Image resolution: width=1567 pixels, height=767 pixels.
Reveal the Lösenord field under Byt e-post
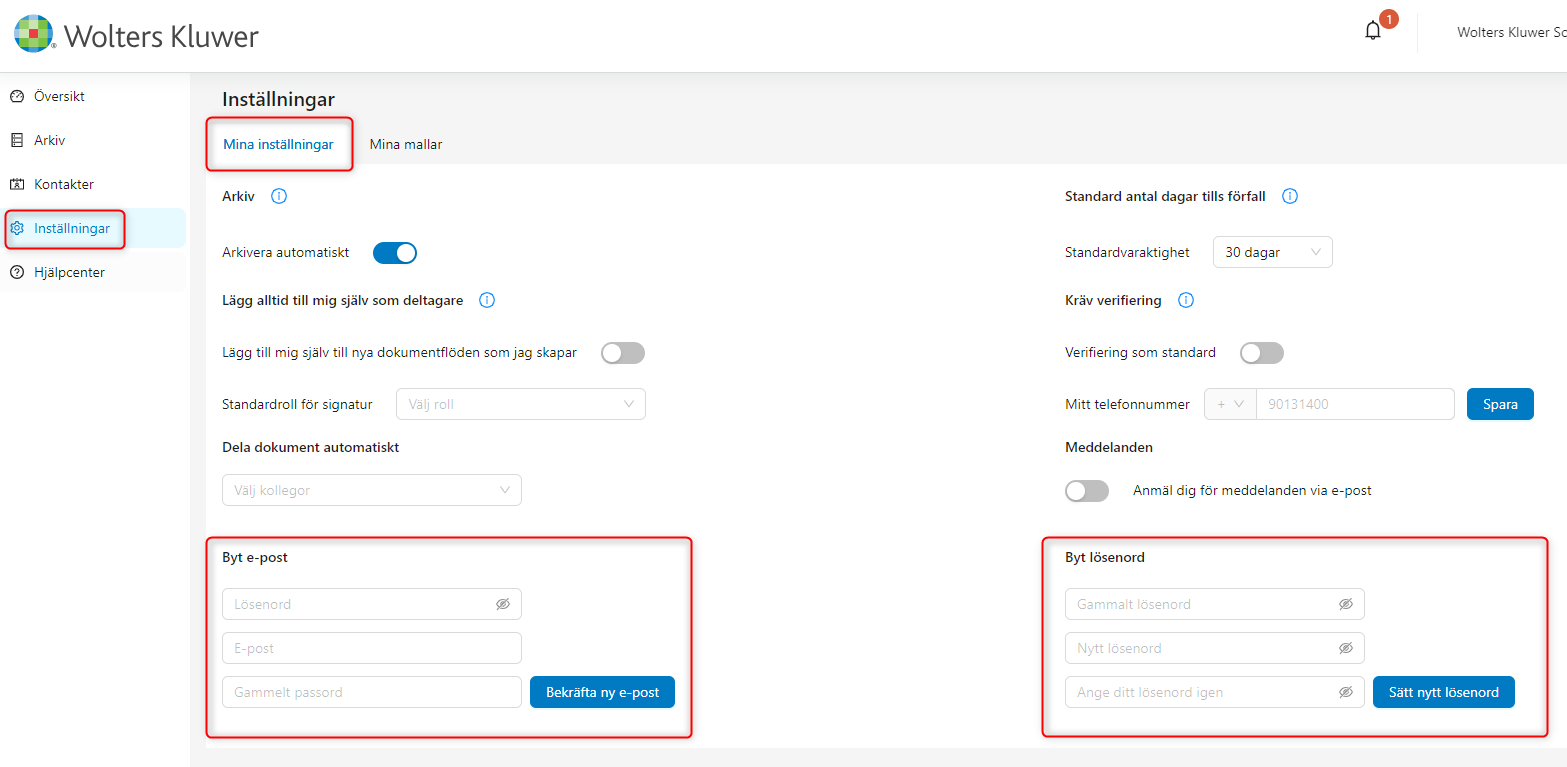(503, 604)
